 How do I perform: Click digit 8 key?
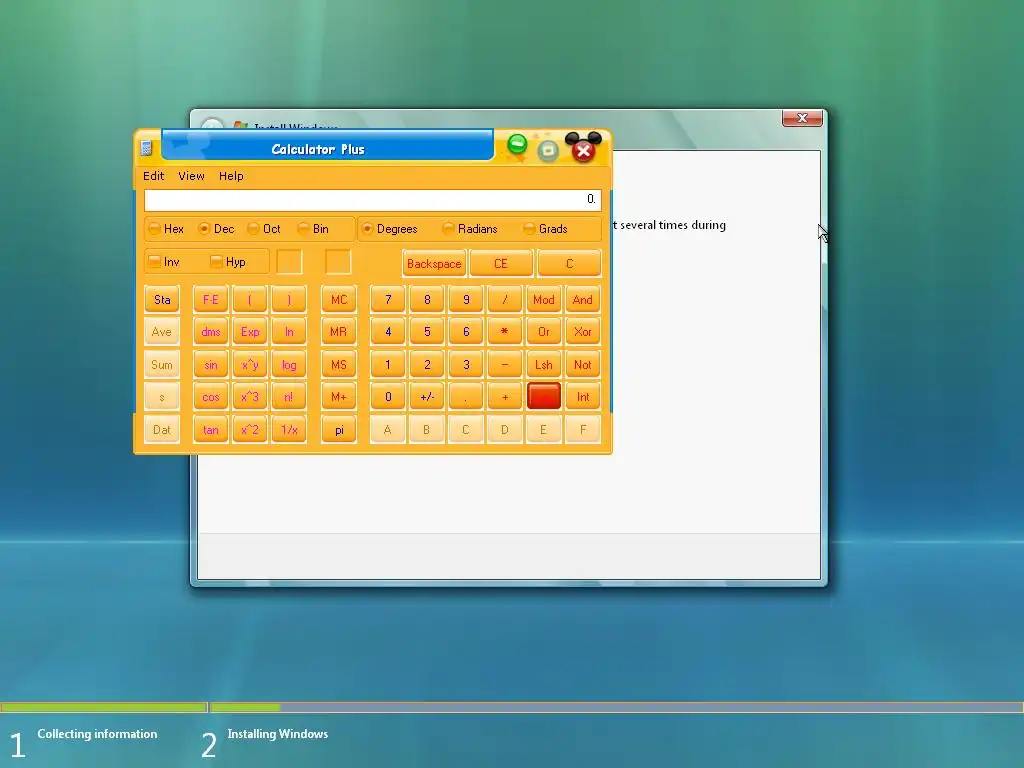click(x=427, y=300)
